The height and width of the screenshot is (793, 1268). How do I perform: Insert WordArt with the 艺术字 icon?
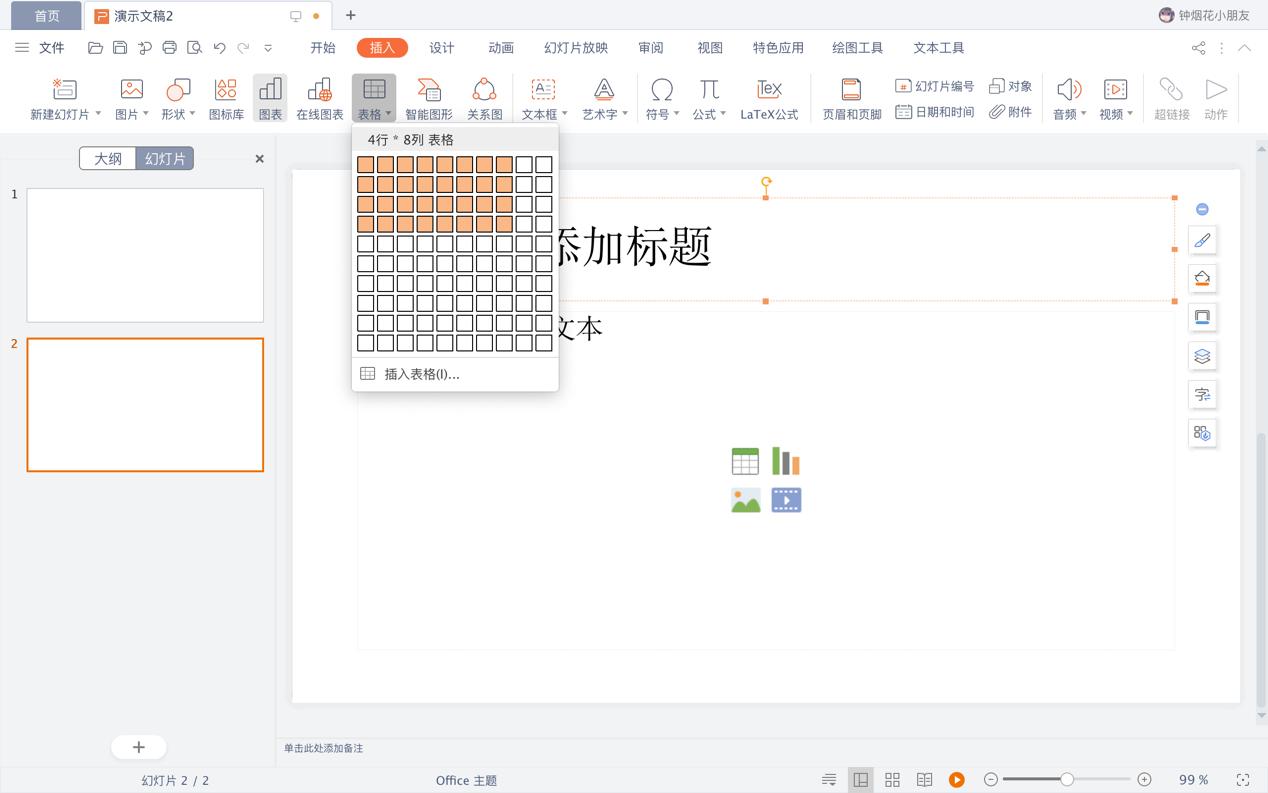click(x=600, y=97)
